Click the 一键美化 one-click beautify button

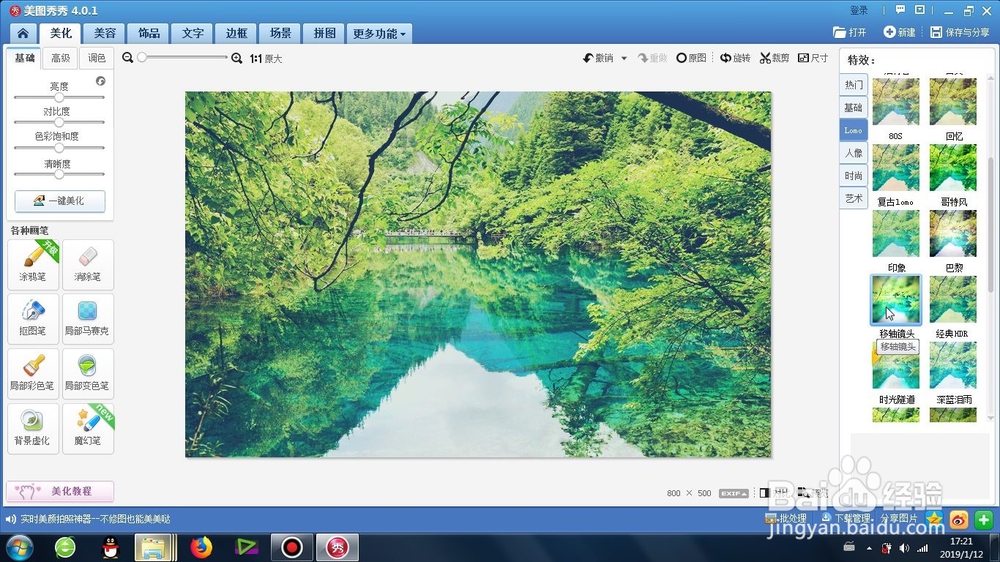[x=60, y=200]
